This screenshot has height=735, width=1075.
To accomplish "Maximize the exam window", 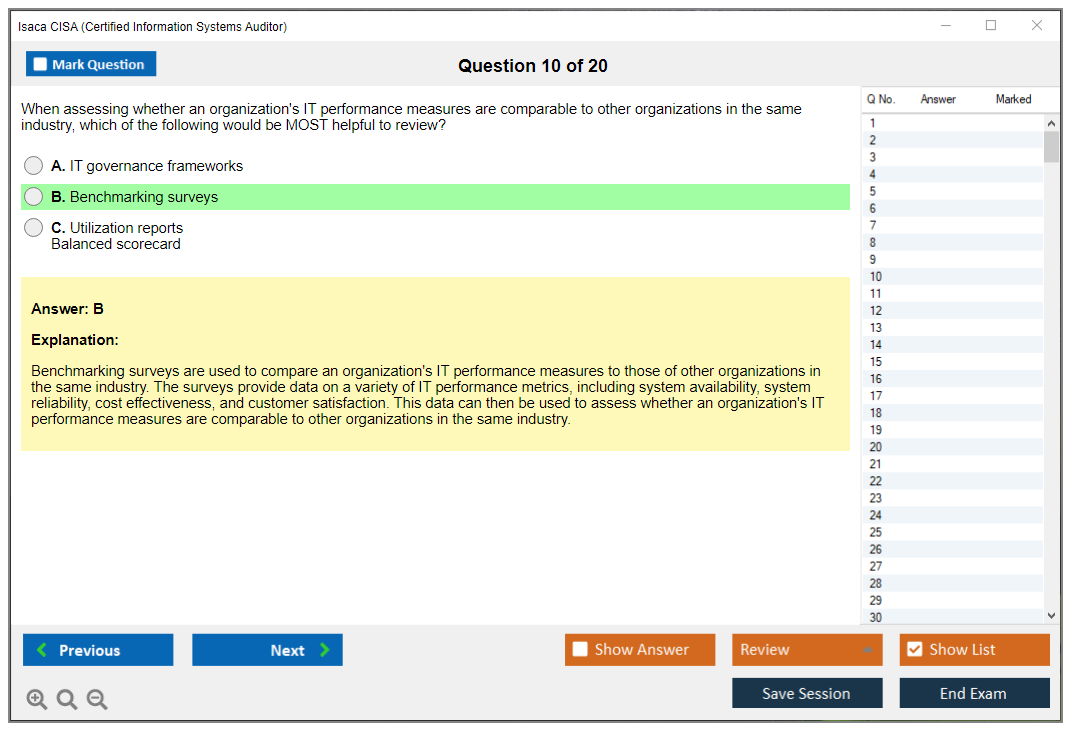I will click(991, 26).
